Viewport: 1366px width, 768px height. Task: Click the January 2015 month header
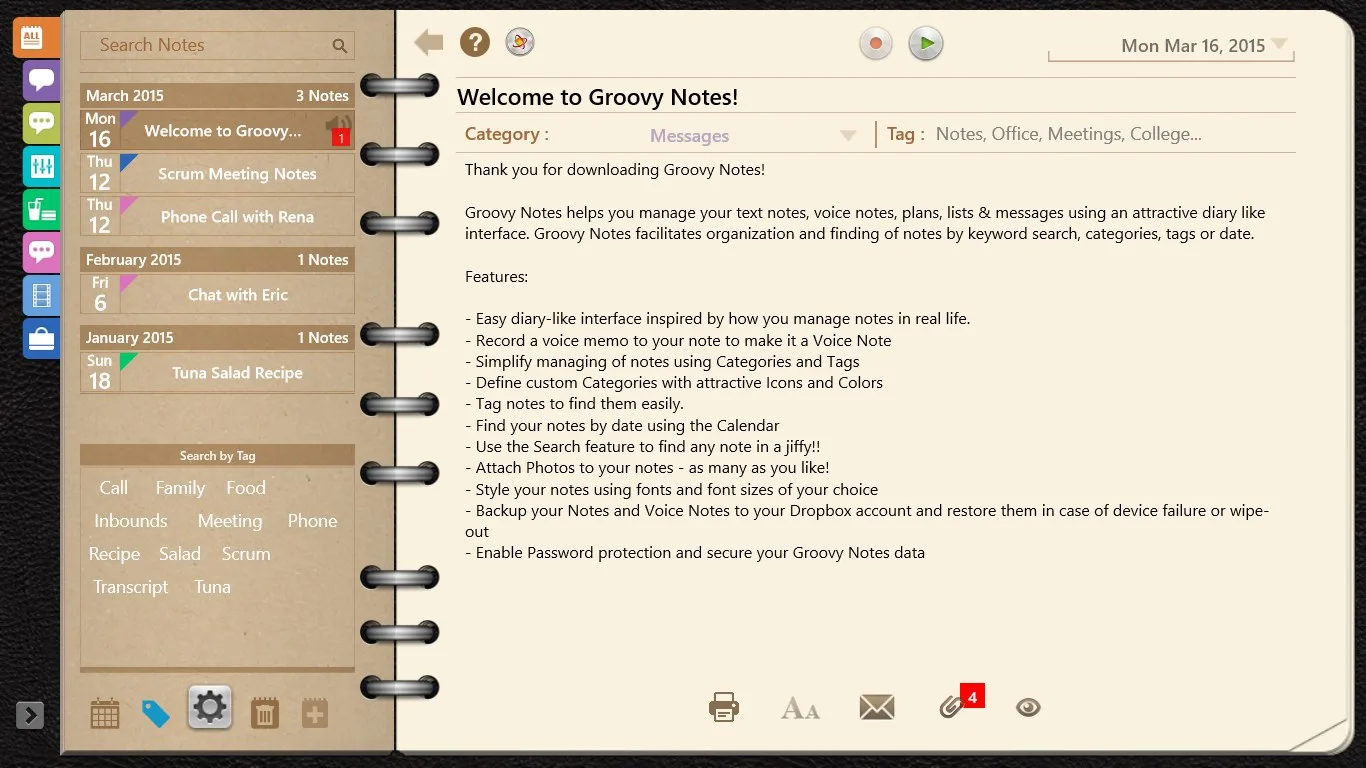point(217,338)
